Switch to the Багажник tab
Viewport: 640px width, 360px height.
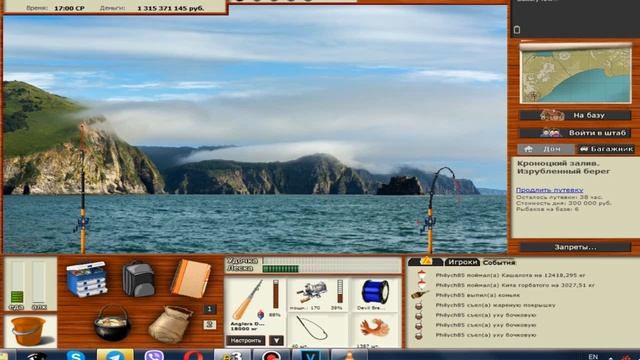[x=605, y=149]
